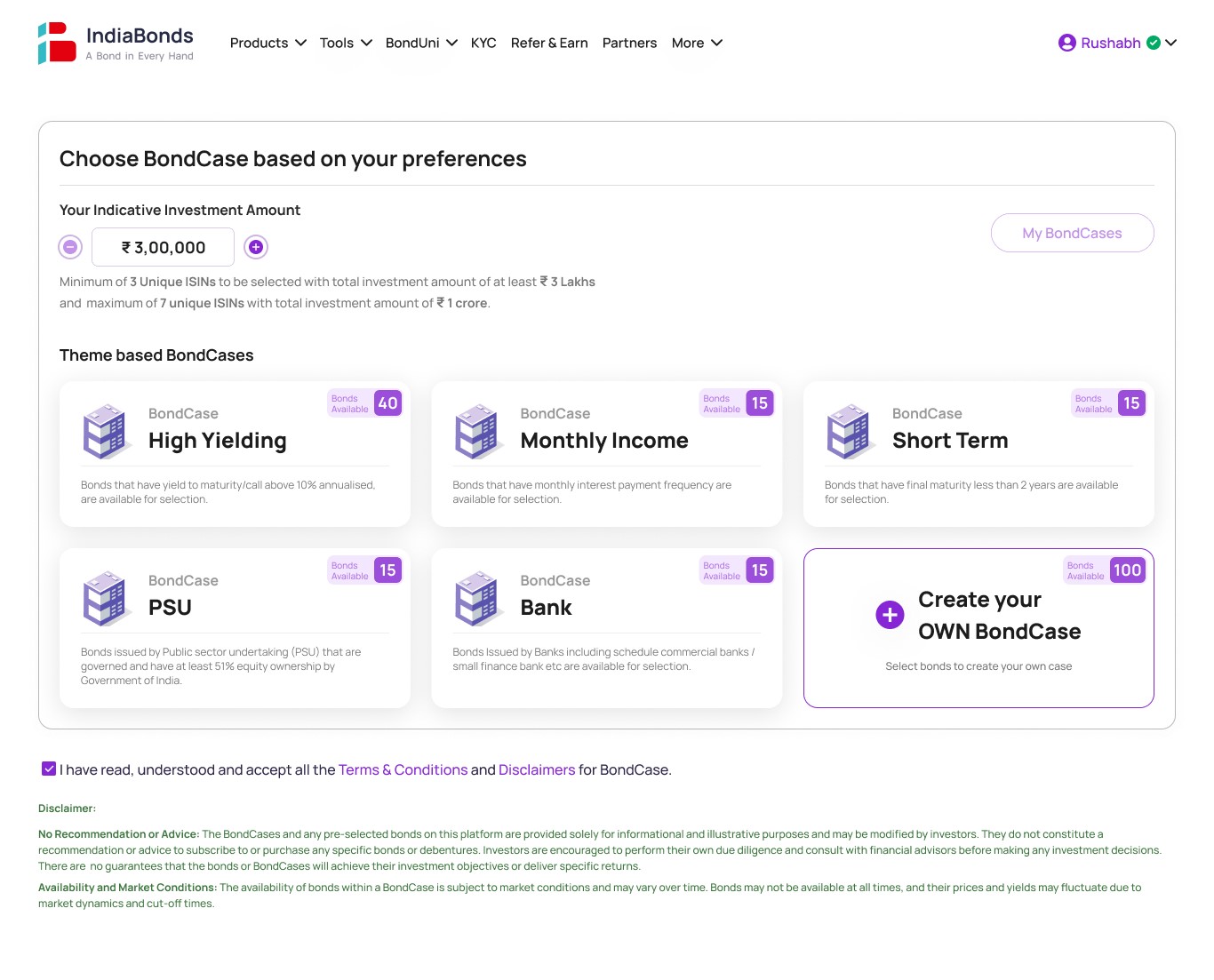This screenshot has height=980, width=1214.
Task: Select the Bank BondCase title
Action: point(546,608)
